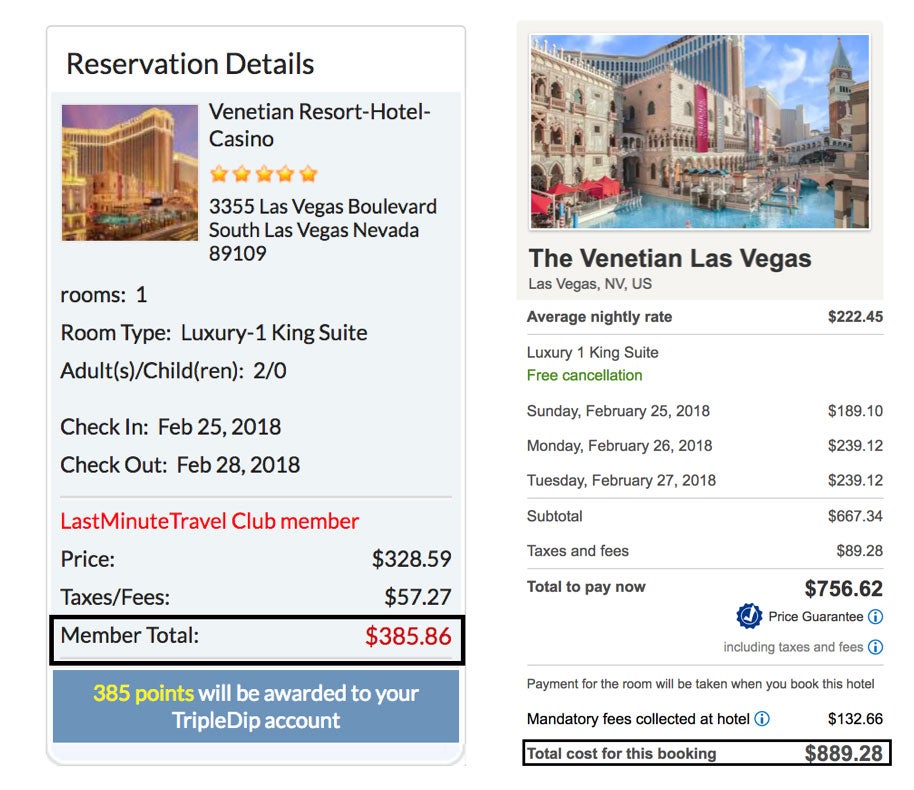Open The Venetian Las Vegas canal photo
Viewport: 914px width, 790px height.
pos(699,132)
